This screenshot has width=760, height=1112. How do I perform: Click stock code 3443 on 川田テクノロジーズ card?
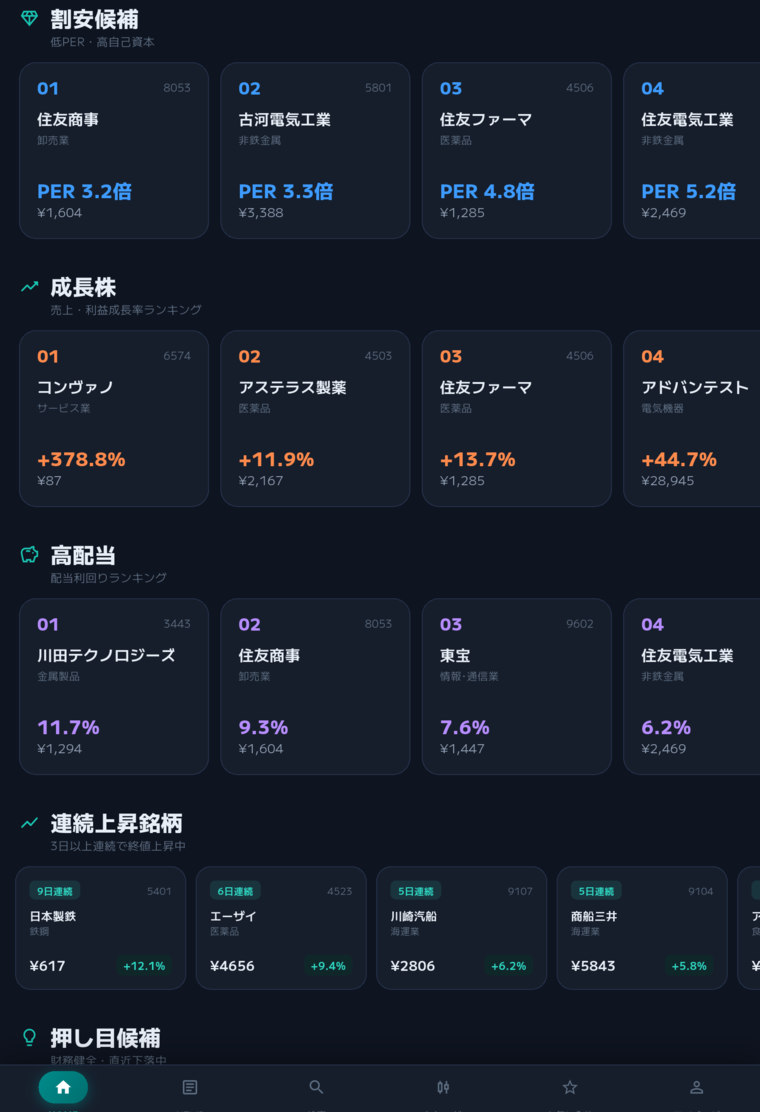[x=177, y=624]
